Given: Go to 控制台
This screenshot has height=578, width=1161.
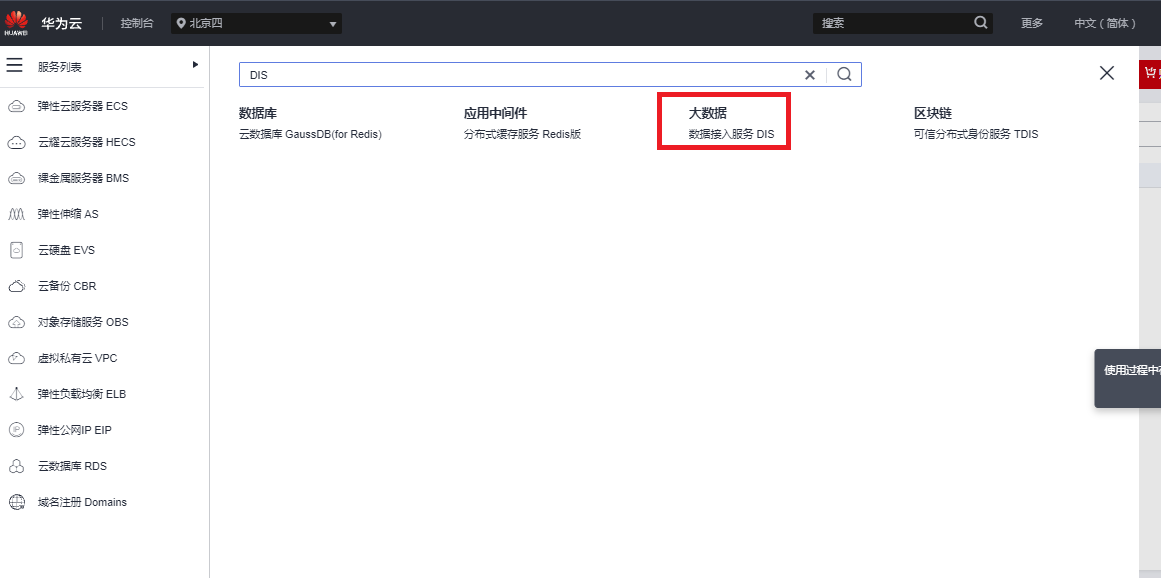Looking at the screenshot, I should tap(137, 23).
